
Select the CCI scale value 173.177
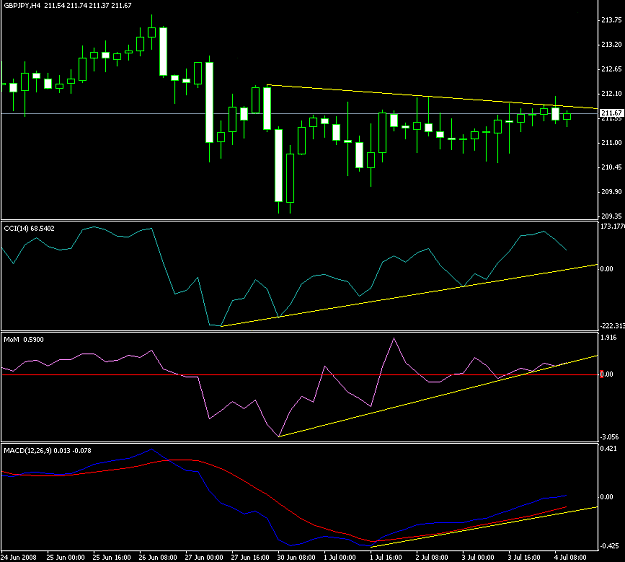(x=612, y=227)
